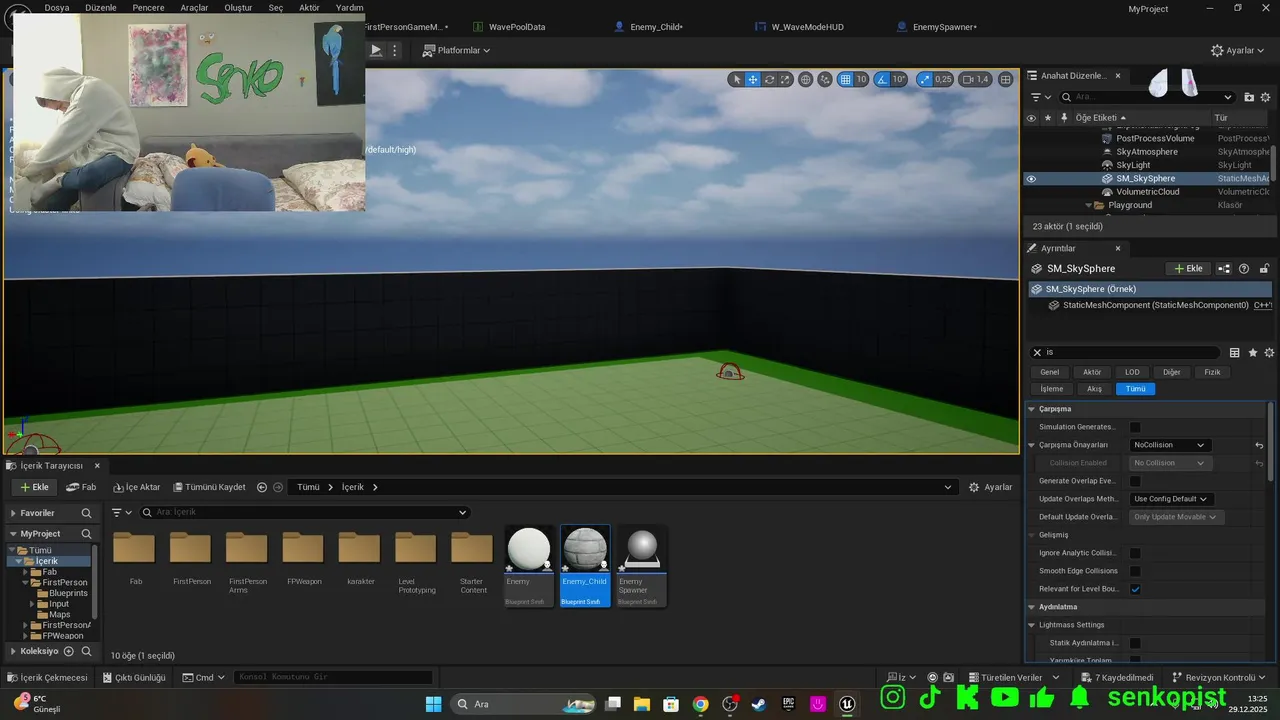Go back in Content Browser history
Image resolution: width=1280 pixels, height=720 pixels.
pyautogui.click(x=262, y=487)
